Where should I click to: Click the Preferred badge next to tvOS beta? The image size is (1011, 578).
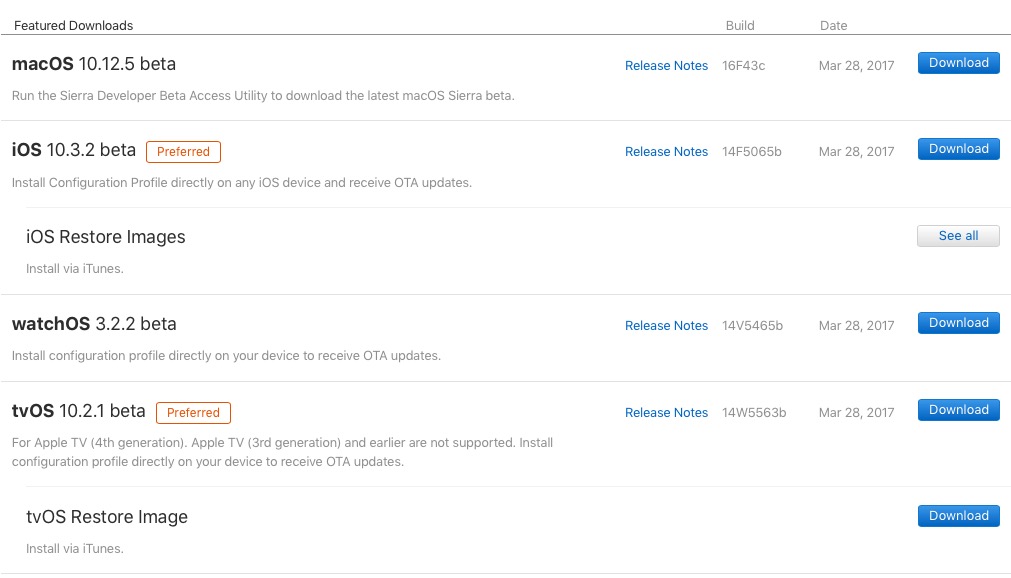pyautogui.click(x=193, y=412)
